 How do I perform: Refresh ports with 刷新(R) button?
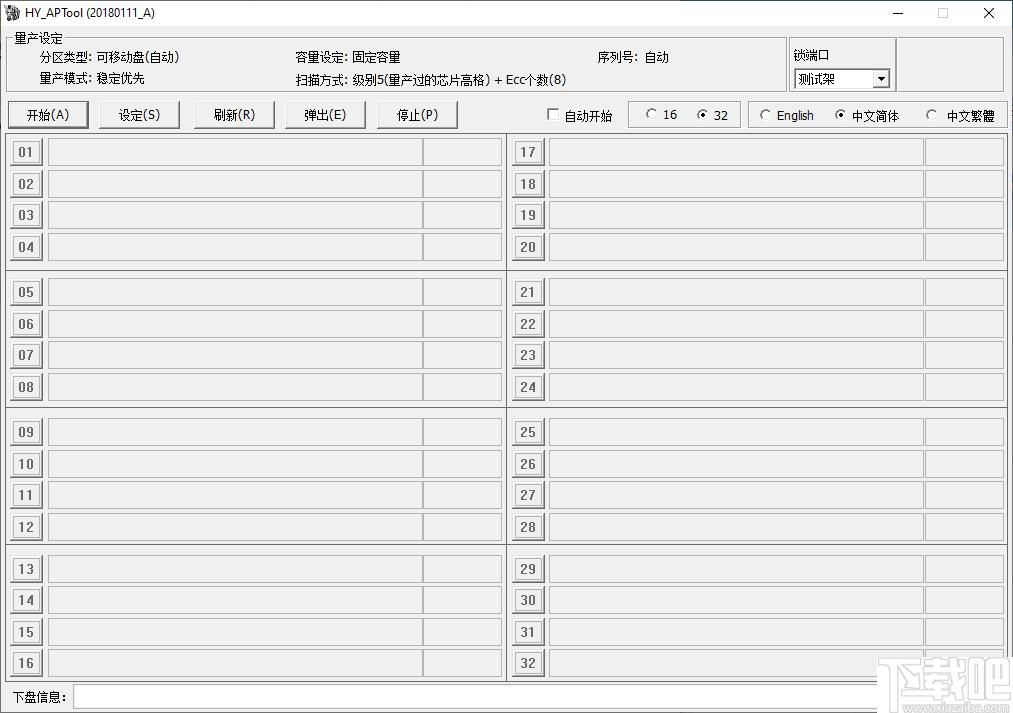235,115
